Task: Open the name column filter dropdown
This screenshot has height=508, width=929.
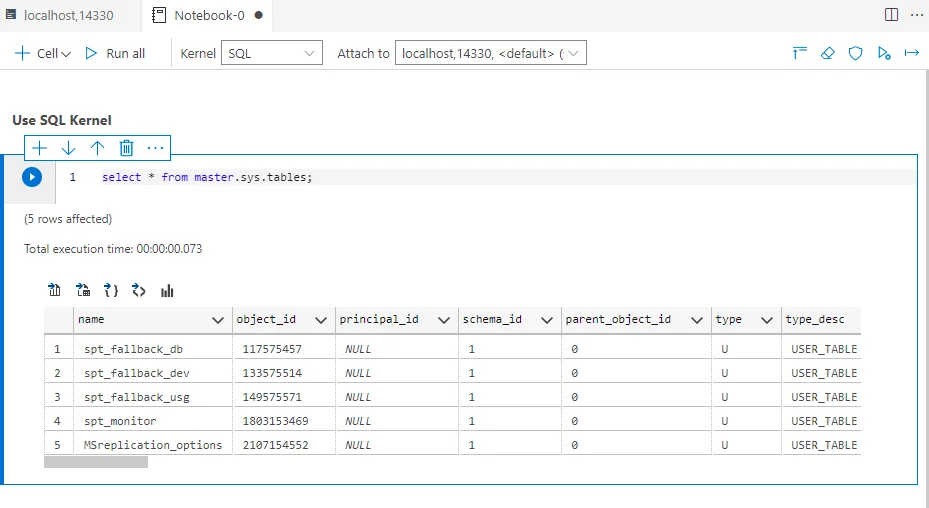Action: pos(218,320)
